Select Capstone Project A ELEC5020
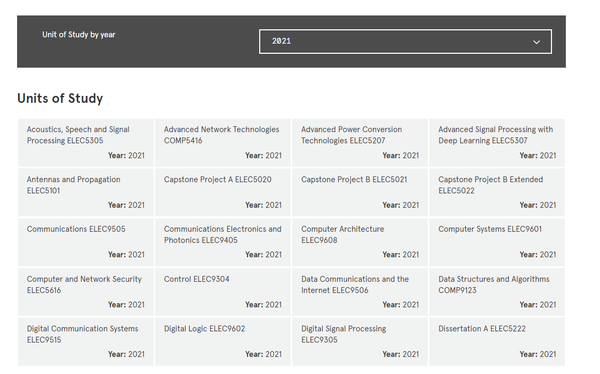Image resolution: width=600 pixels, height=374 pixels. 223,193
